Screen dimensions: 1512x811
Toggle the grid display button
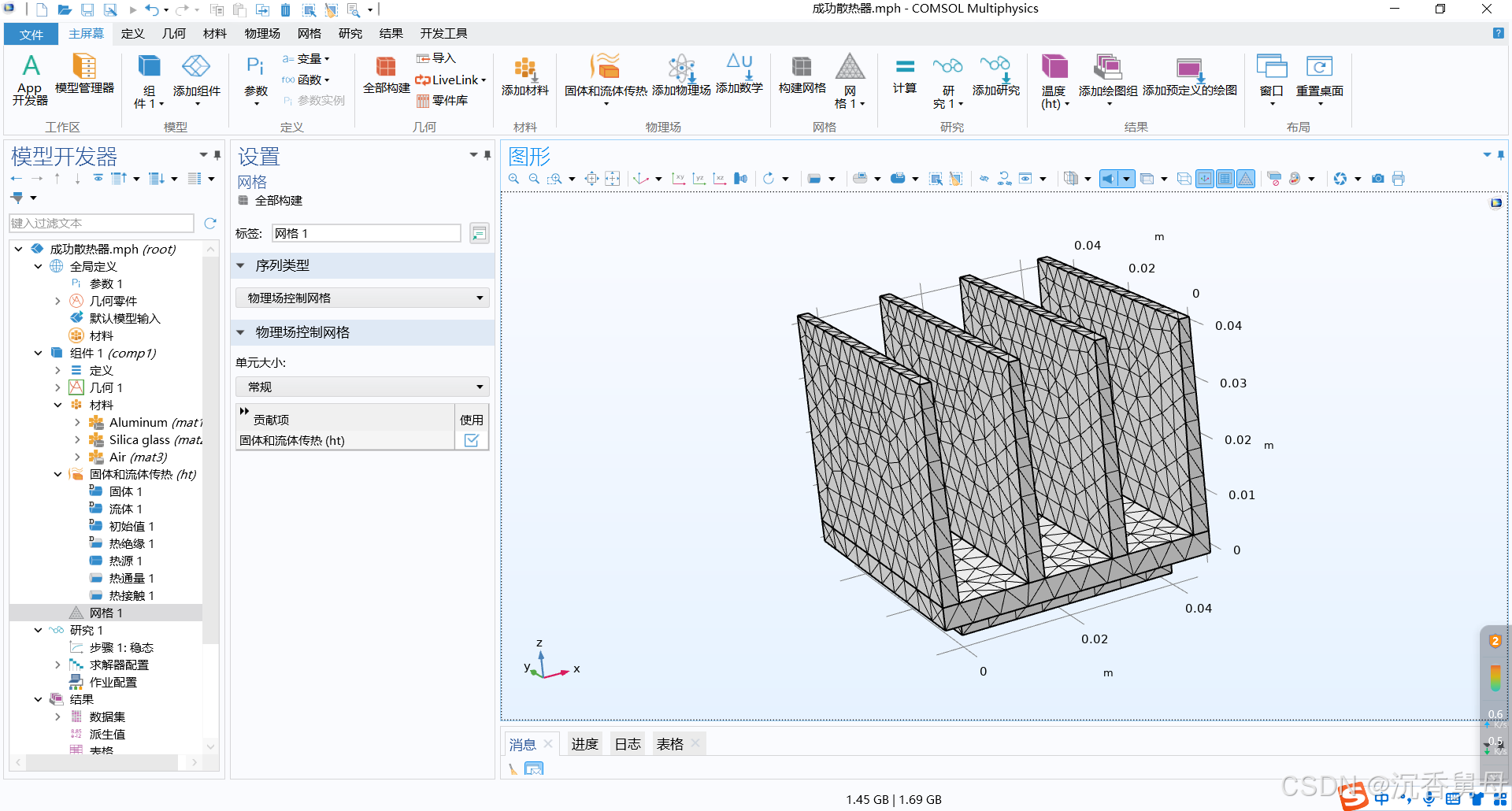coord(1225,179)
